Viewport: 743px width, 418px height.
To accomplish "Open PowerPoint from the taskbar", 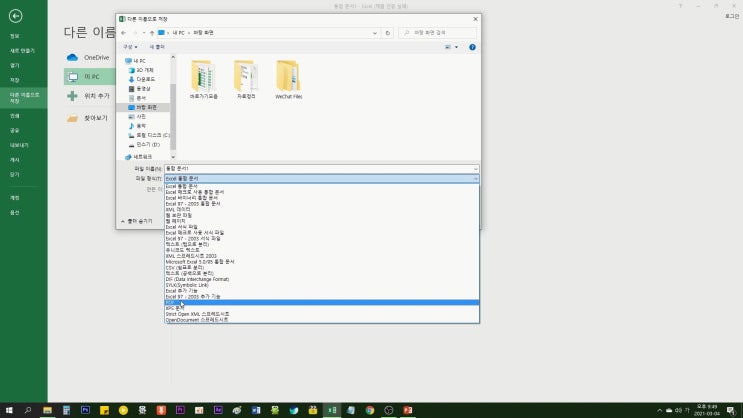I will (408, 410).
